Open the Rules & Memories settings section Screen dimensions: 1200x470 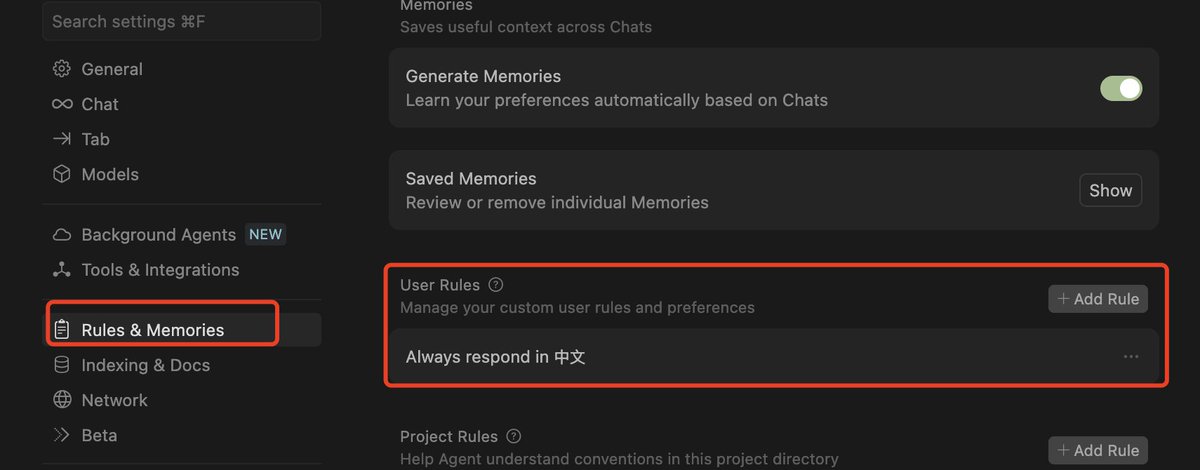click(152, 330)
